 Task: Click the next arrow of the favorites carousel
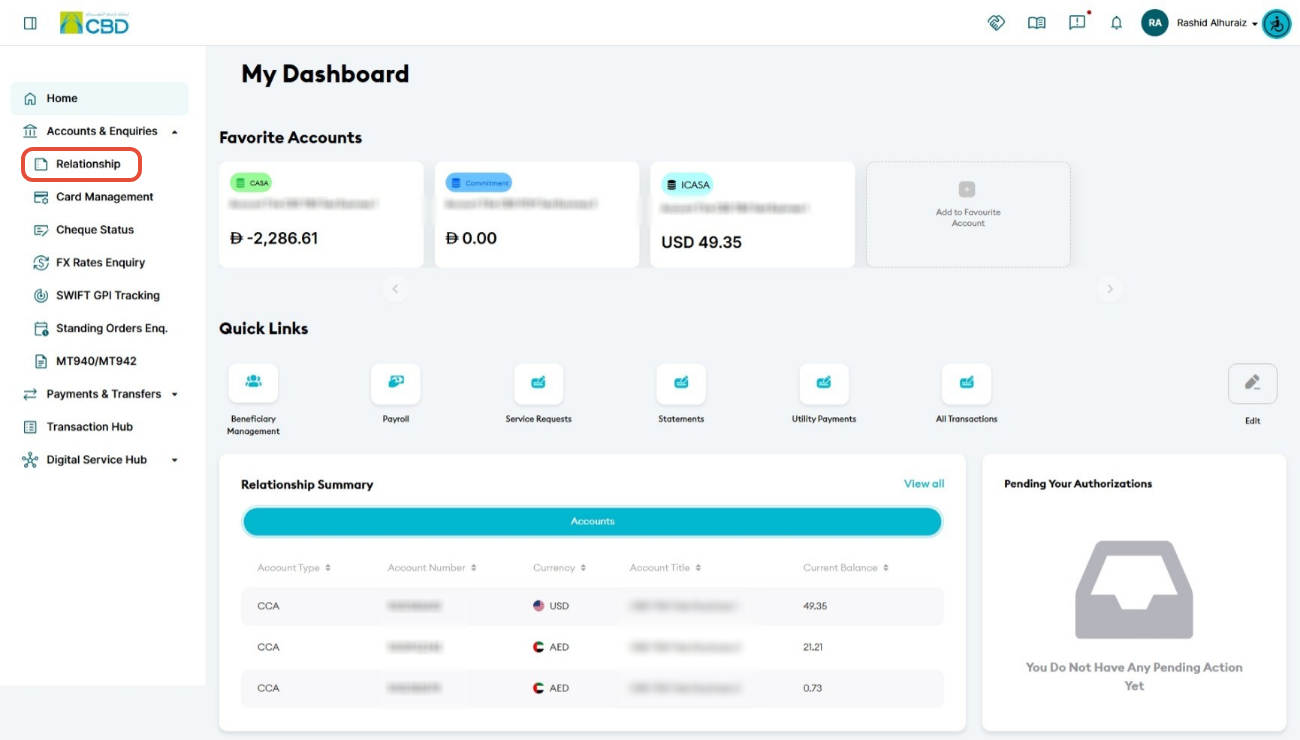coord(1109,289)
